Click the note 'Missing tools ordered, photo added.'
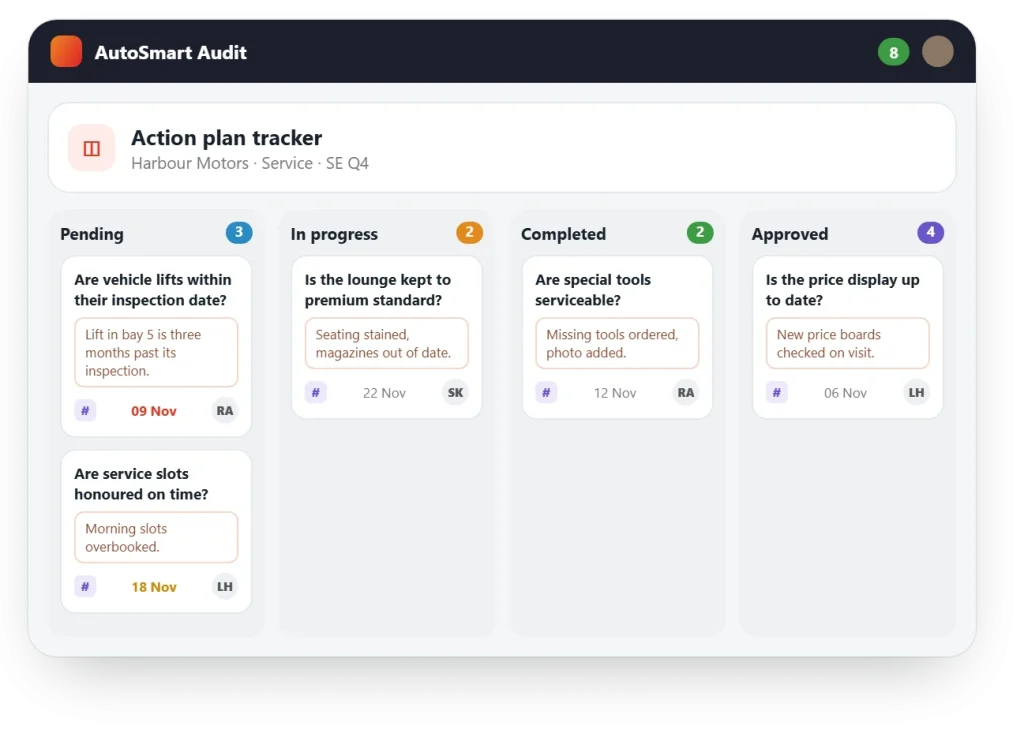The image size is (1024, 733). (x=617, y=343)
